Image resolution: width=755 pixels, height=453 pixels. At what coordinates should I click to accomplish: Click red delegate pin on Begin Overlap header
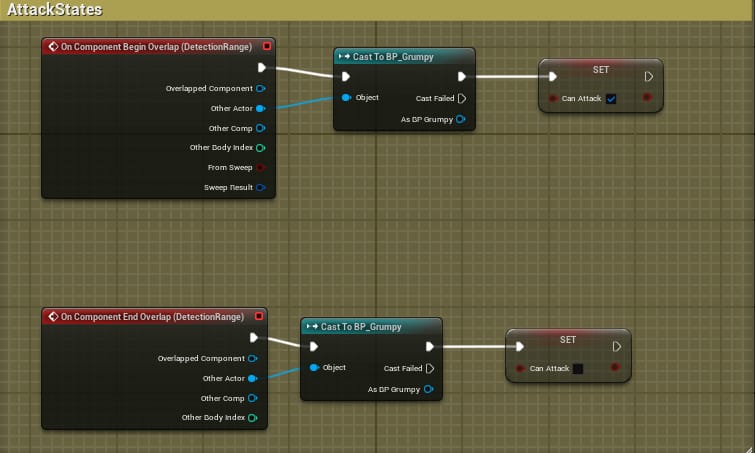coord(266,47)
